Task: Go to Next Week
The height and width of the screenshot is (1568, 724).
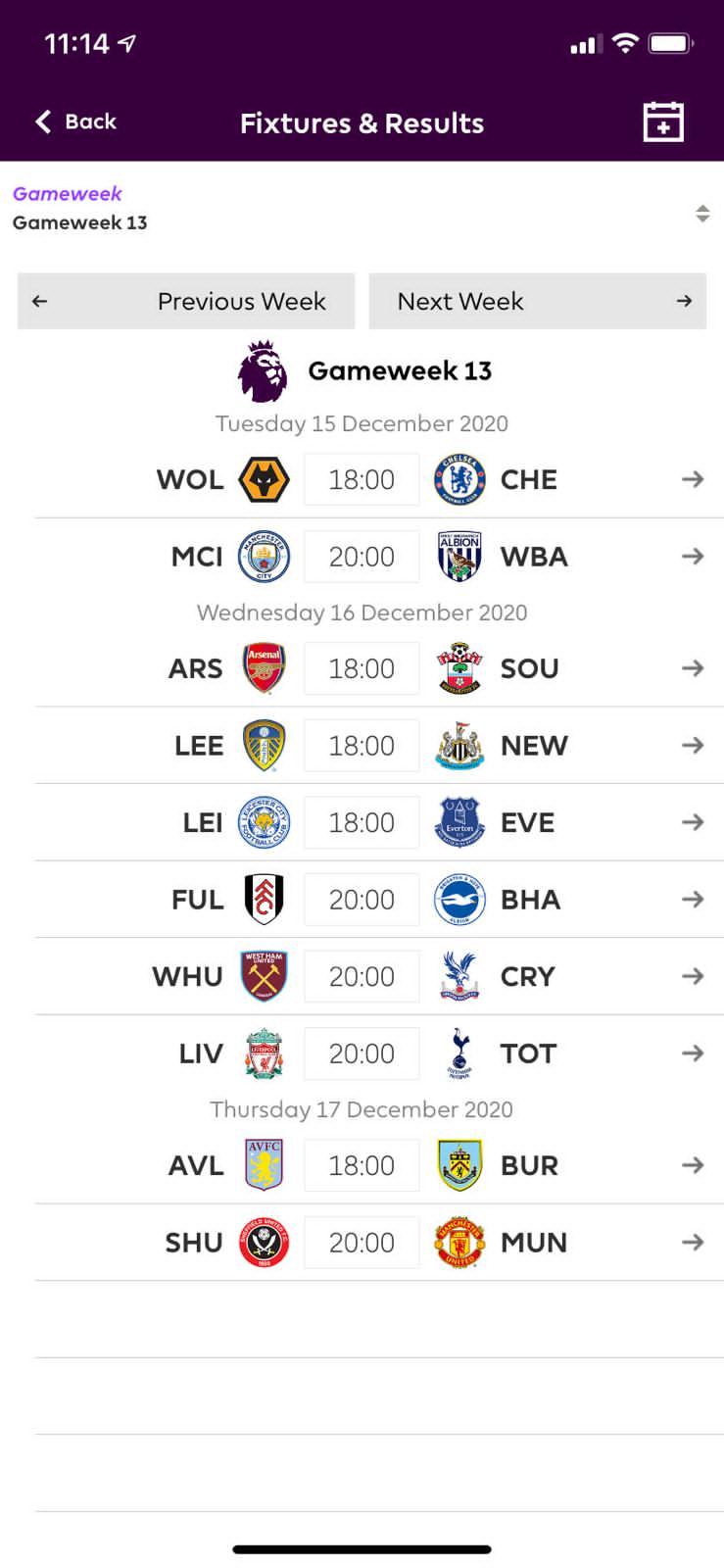Action: point(537,301)
